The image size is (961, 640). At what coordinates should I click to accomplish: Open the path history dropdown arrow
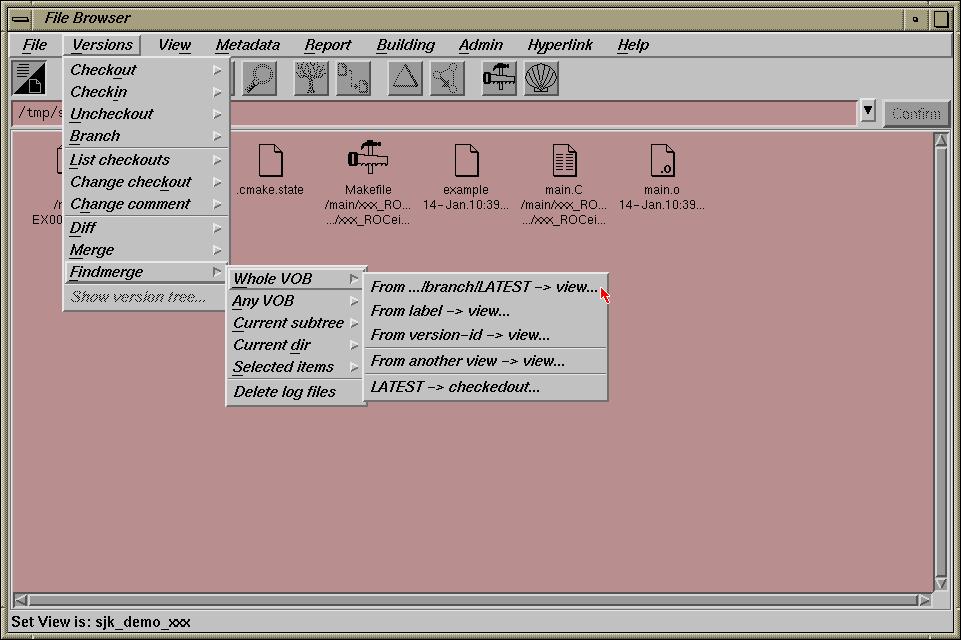pos(868,112)
